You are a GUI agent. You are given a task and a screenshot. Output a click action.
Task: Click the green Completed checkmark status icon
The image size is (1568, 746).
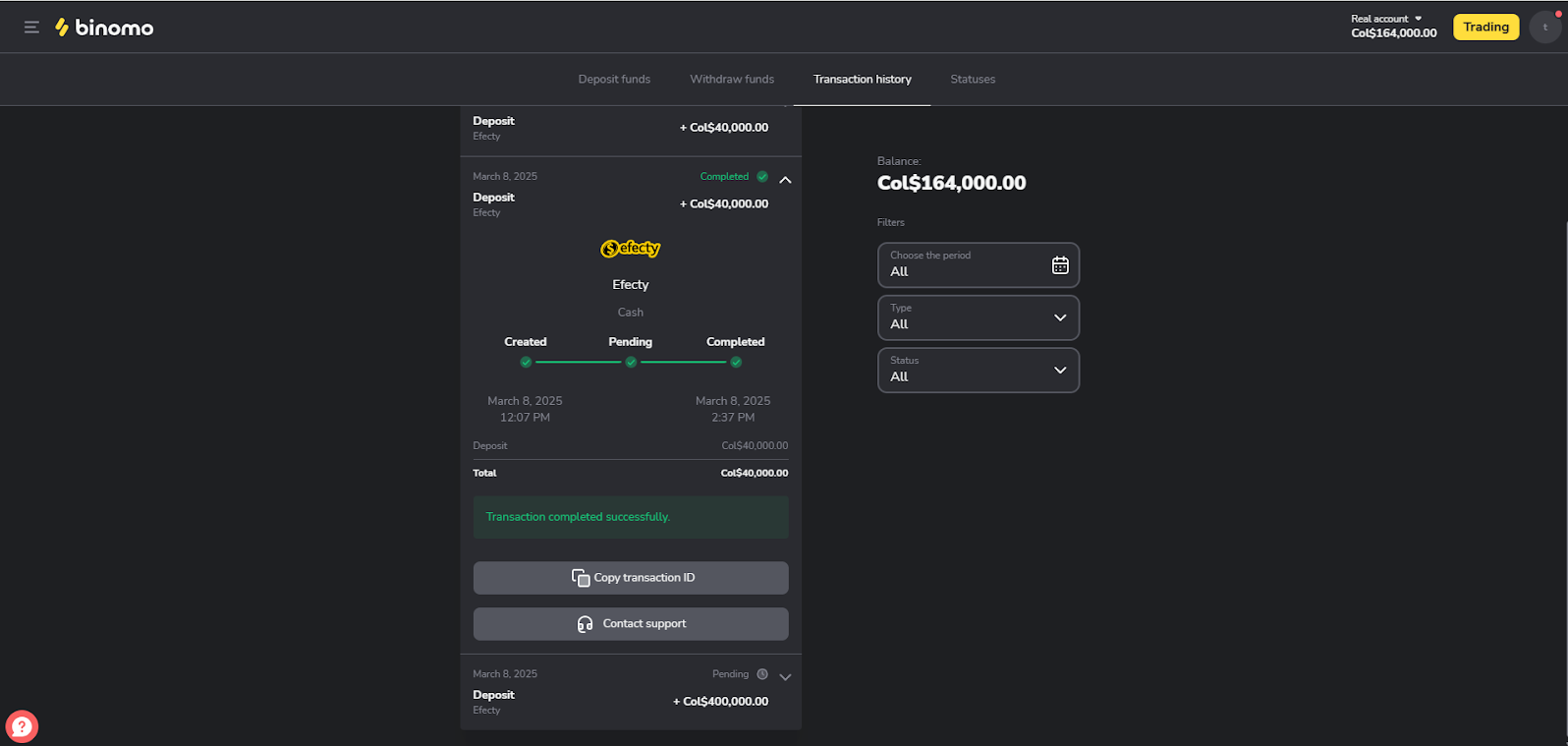[x=762, y=177]
